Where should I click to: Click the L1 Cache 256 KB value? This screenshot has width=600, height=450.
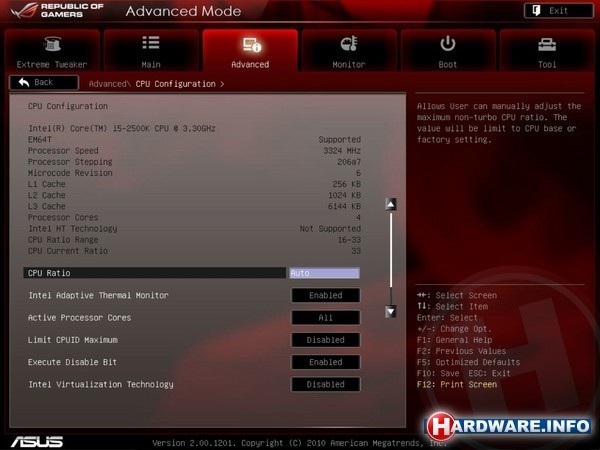click(346, 184)
